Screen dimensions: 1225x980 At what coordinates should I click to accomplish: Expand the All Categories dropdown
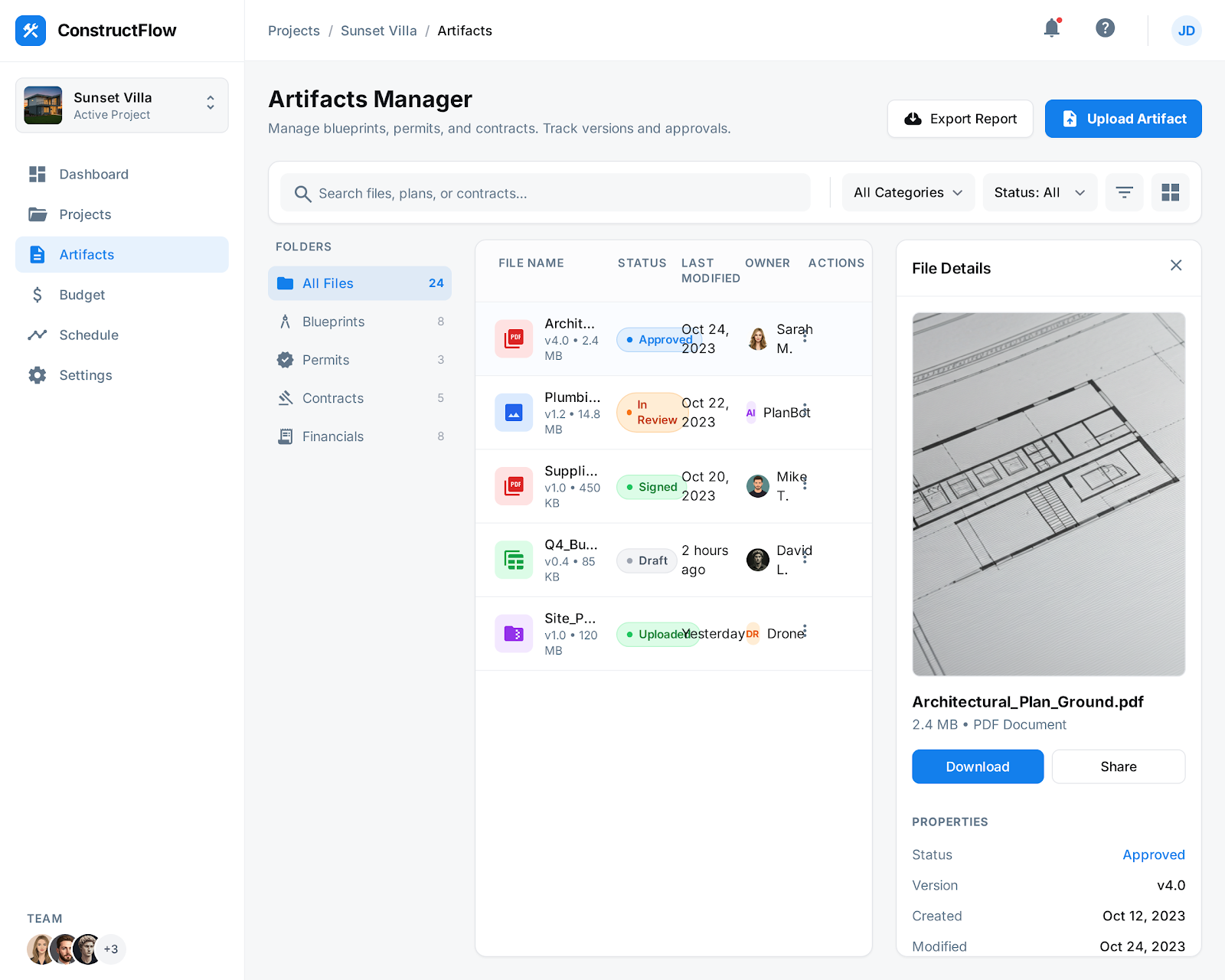(907, 192)
